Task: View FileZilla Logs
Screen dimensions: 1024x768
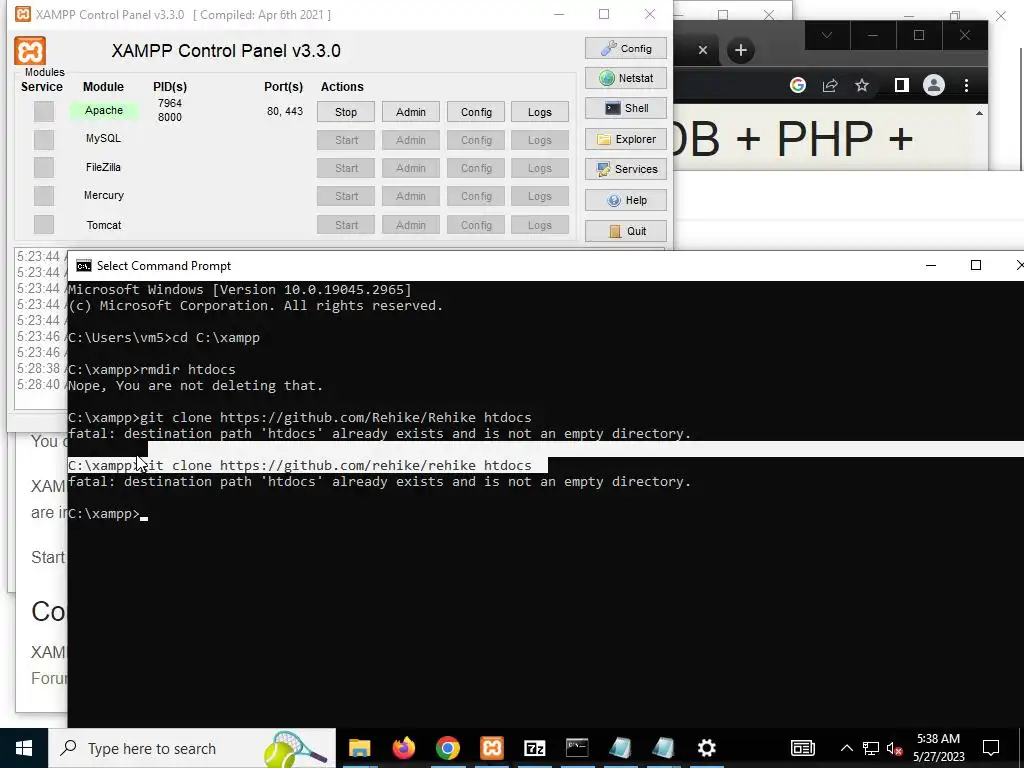Action: click(x=539, y=168)
